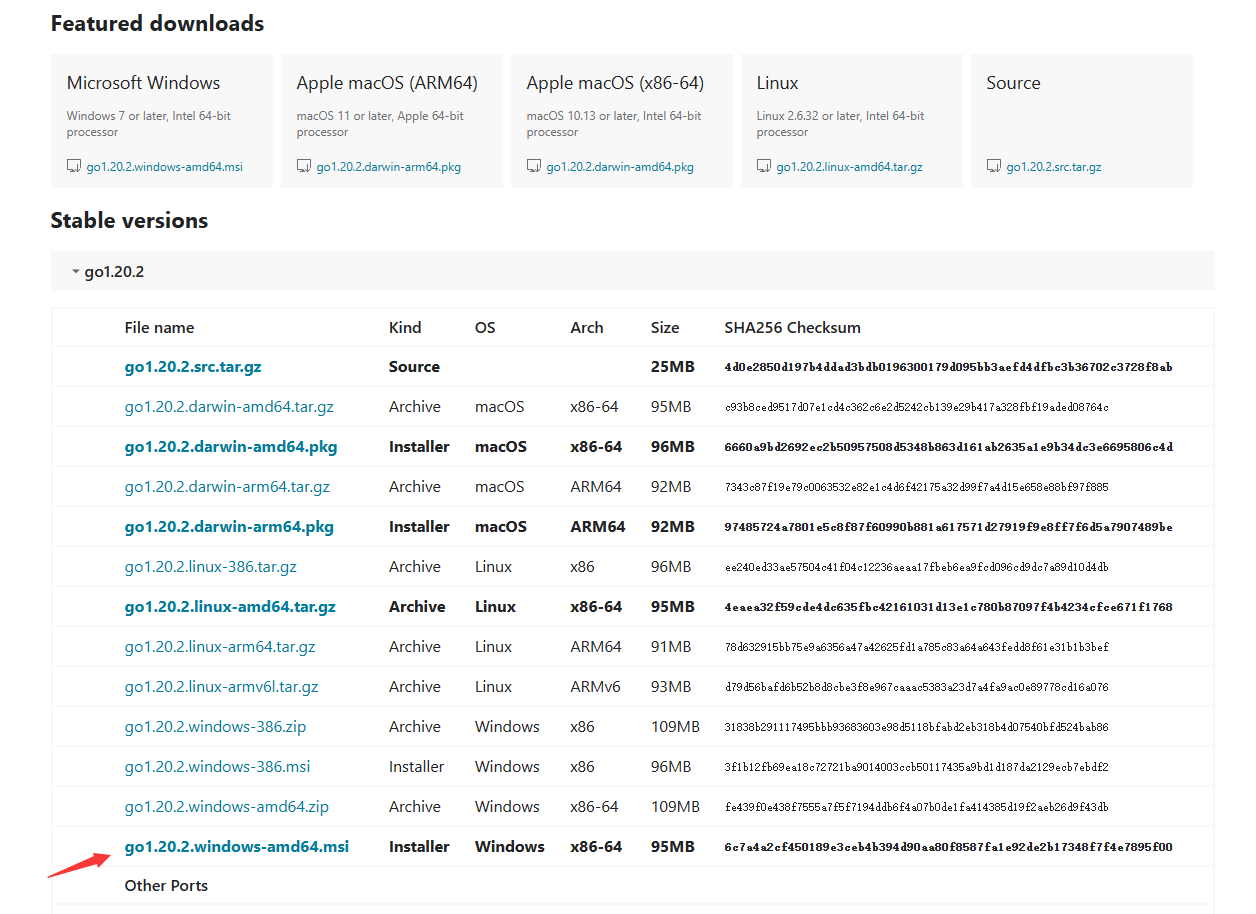The width and height of the screenshot is (1256, 914).
Task: Click the Stable versions heading
Action: [x=130, y=221]
